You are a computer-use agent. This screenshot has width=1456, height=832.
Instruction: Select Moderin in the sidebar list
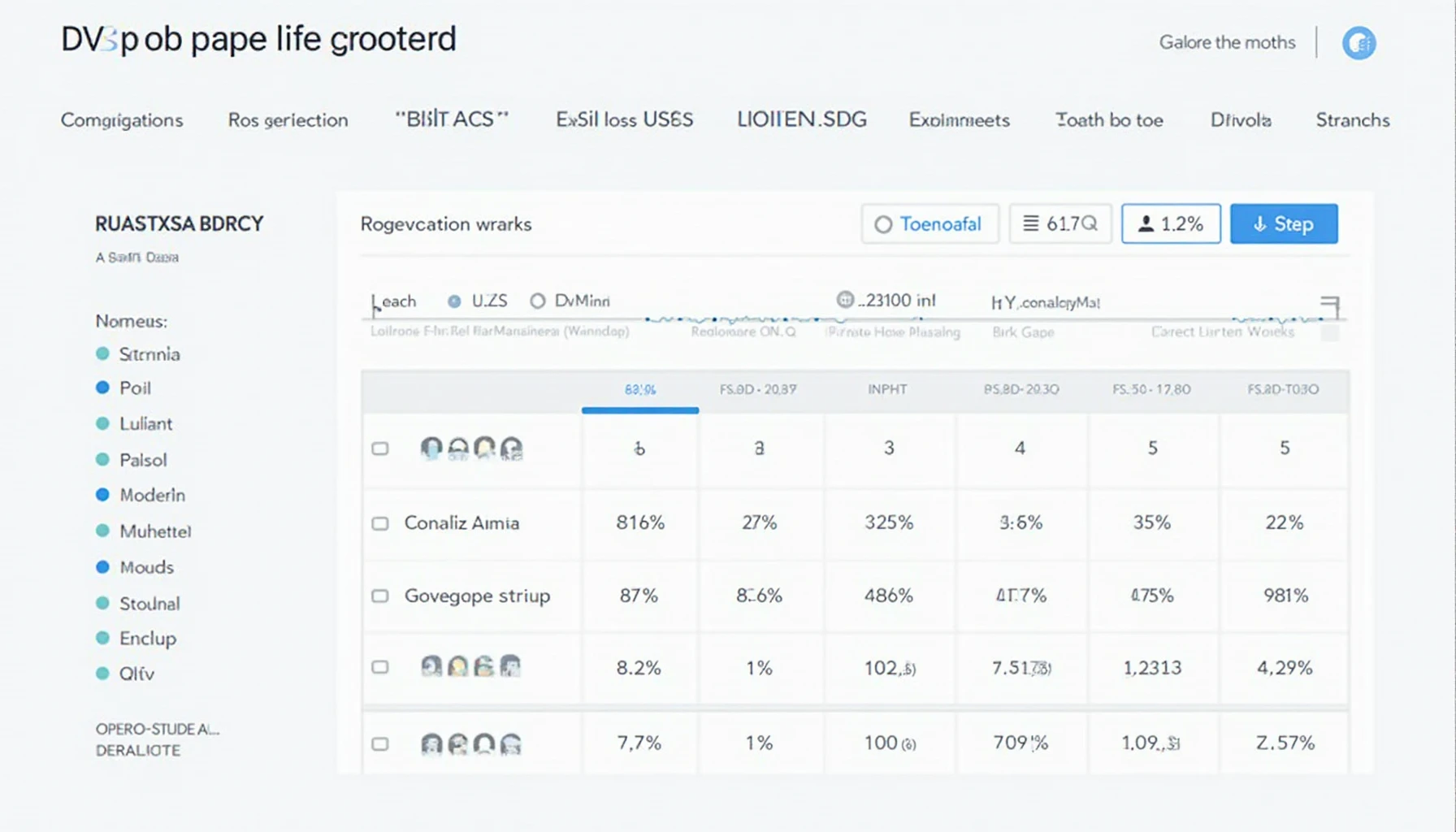tap(152, 495)
